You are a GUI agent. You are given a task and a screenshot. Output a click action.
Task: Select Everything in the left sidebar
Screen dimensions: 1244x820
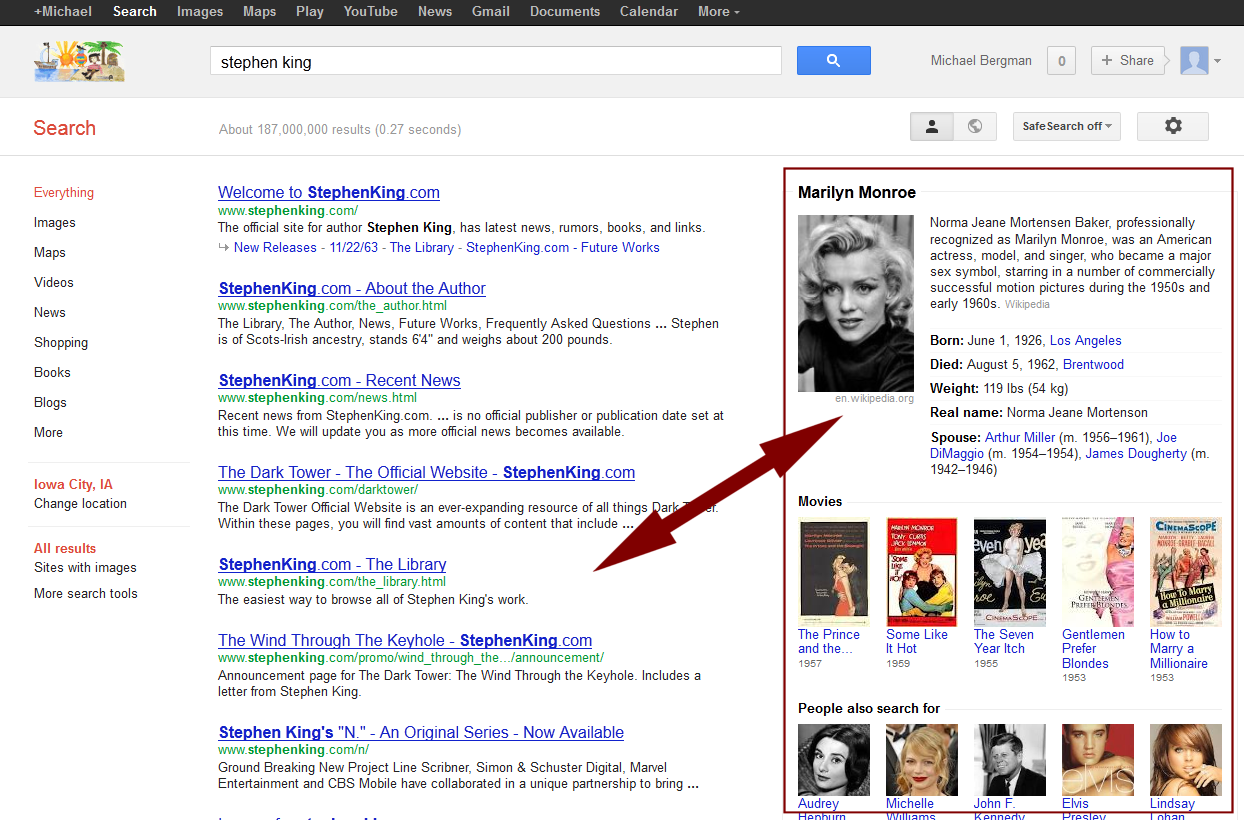point(64,192)
